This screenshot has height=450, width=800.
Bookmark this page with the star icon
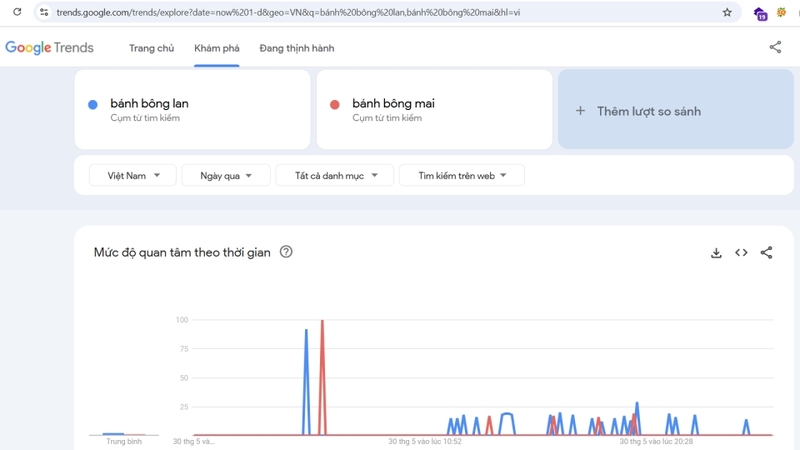(727, 13)
